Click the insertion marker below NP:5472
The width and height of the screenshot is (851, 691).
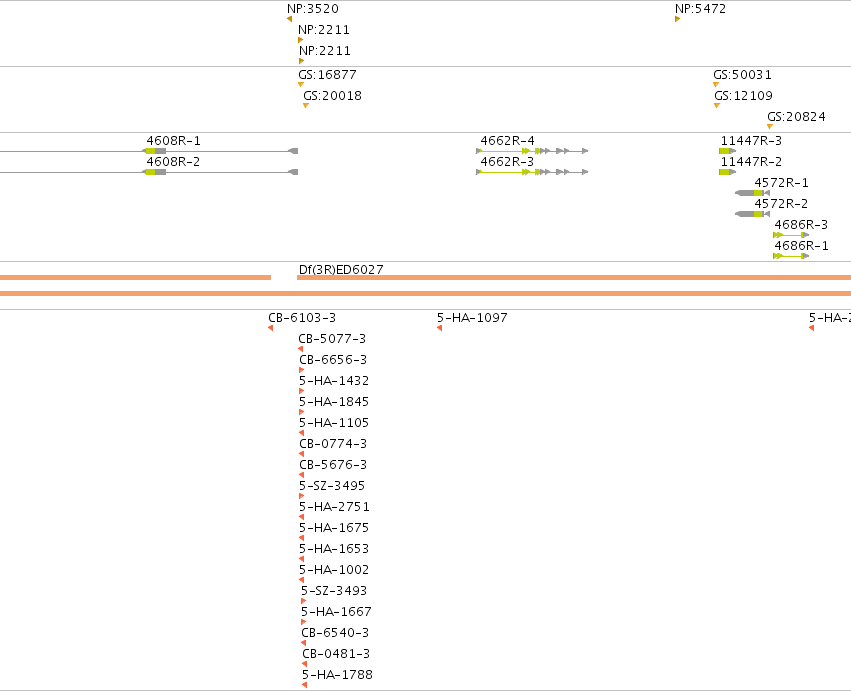[677, 19]
